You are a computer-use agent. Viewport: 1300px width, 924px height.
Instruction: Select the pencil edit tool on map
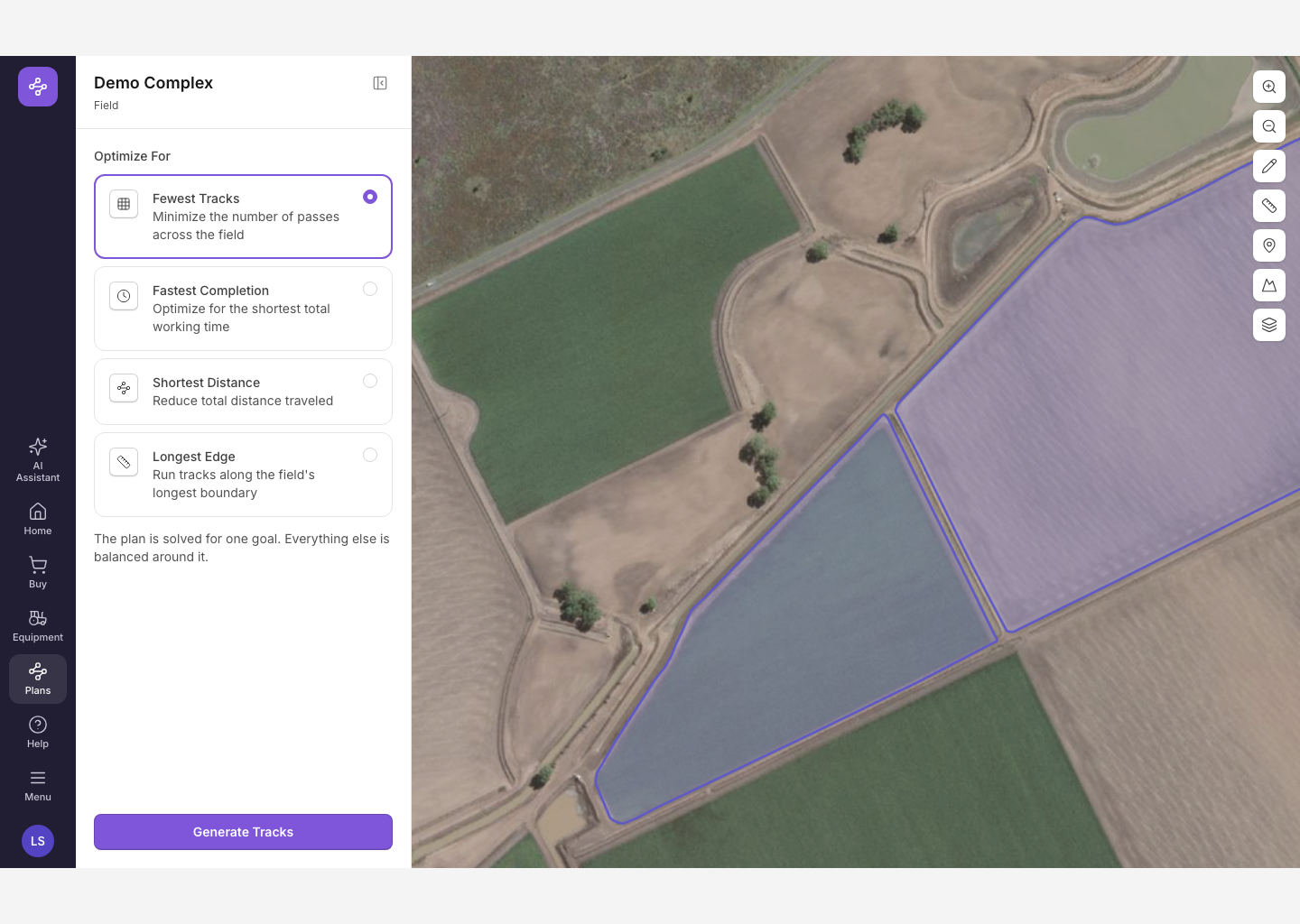pyautogui.click(x=1269, y=166)
